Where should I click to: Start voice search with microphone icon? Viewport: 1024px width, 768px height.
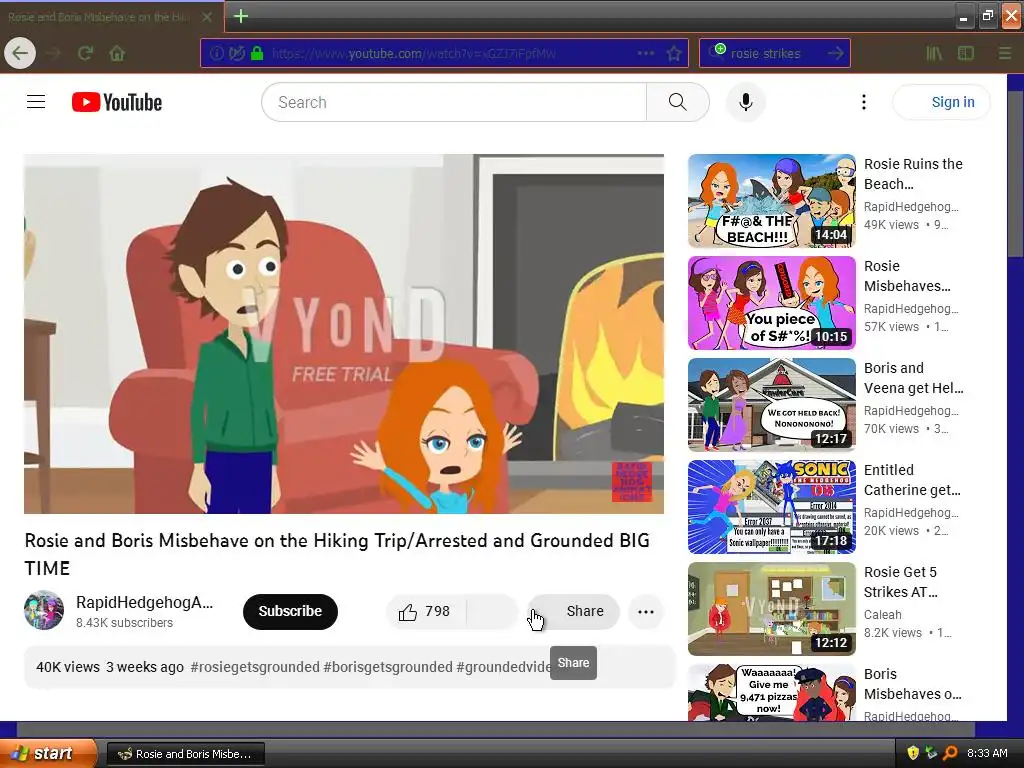[746, 102]
